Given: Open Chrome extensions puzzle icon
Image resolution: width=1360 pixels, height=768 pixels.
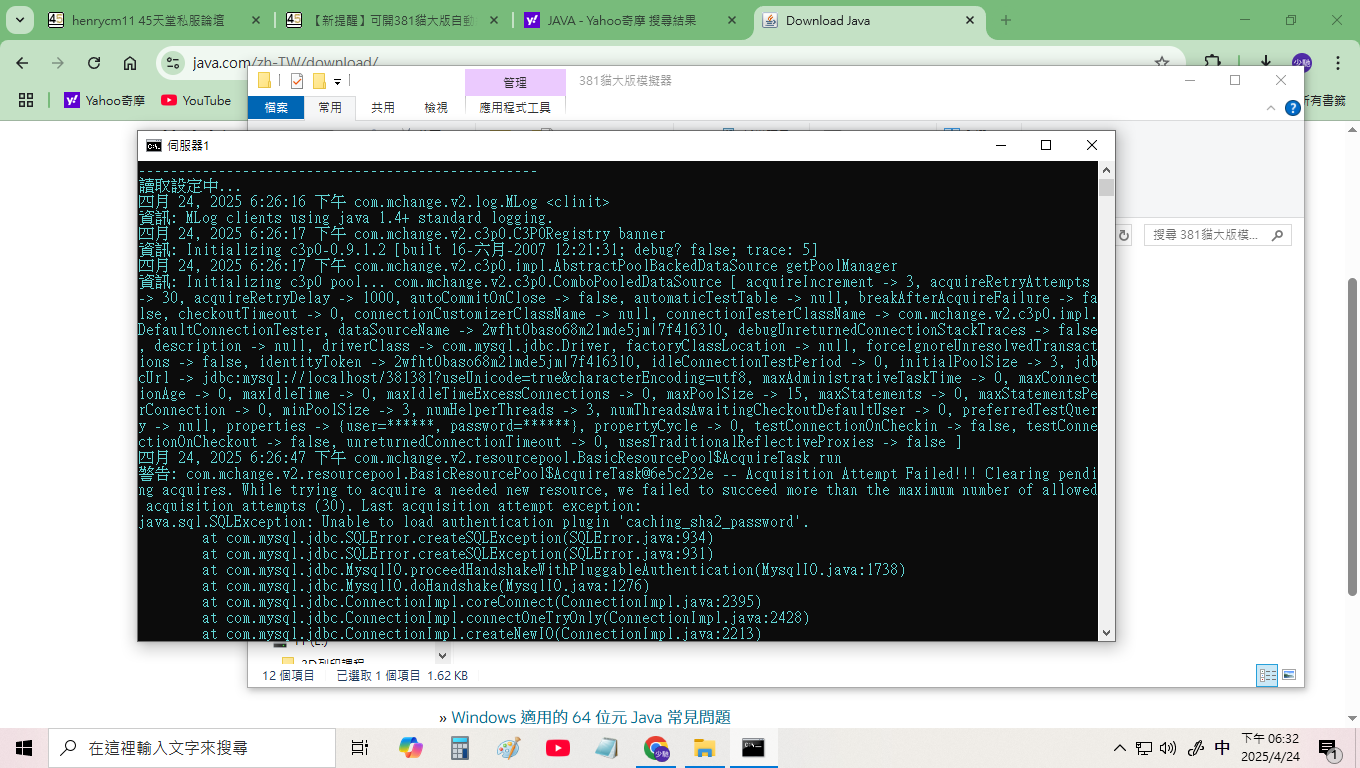Looking at the screenshot, I should (1214, 62).
